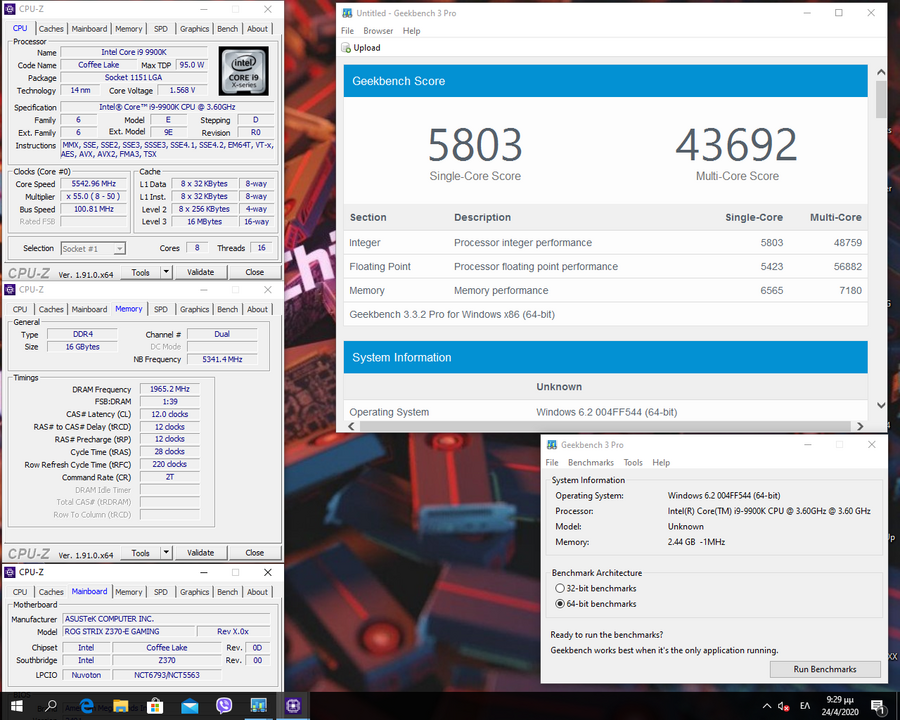Click Validate in CPU-Z processor window

tap(200, 272)
